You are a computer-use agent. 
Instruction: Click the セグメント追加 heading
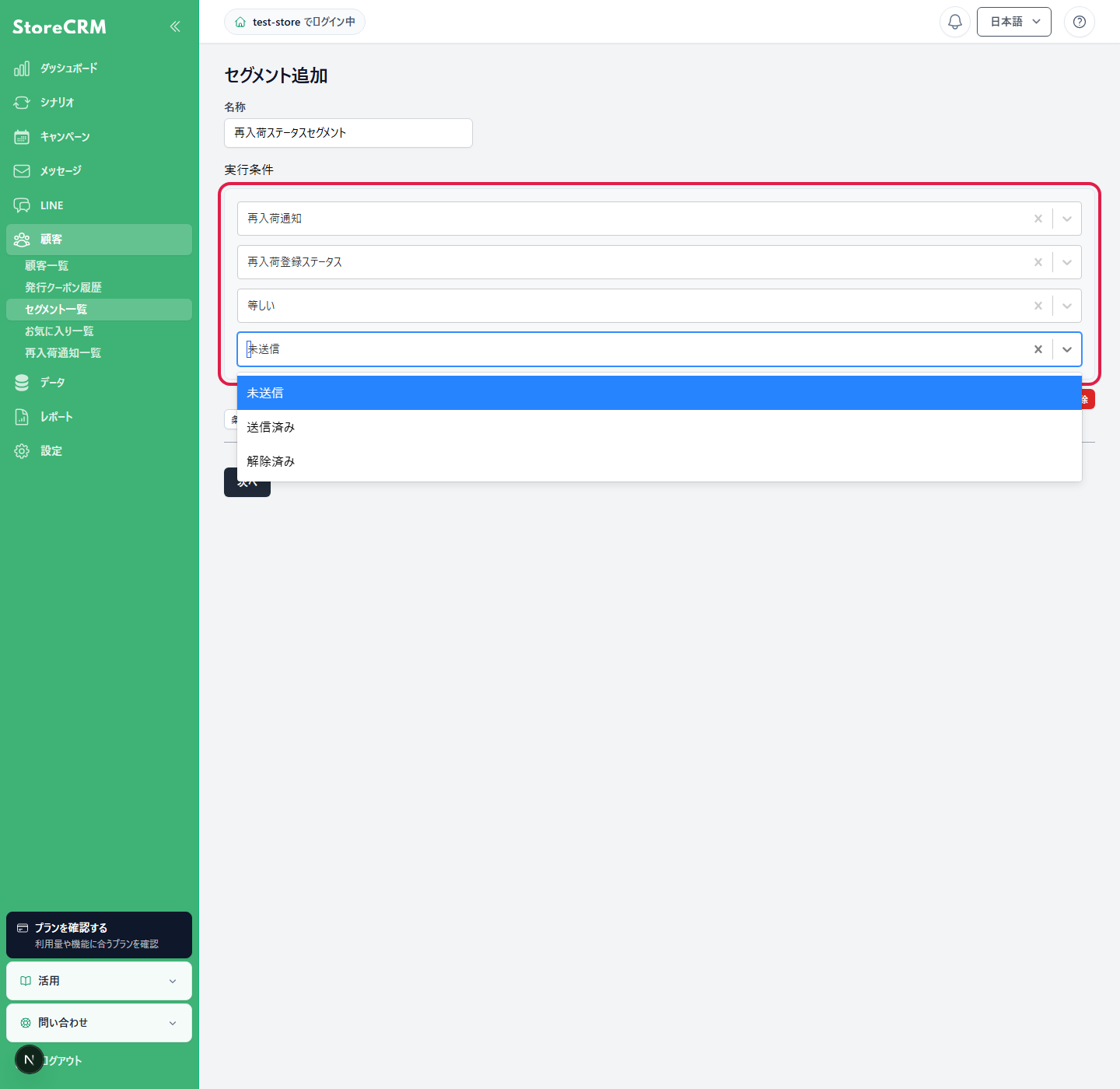(x=276, y=75)
